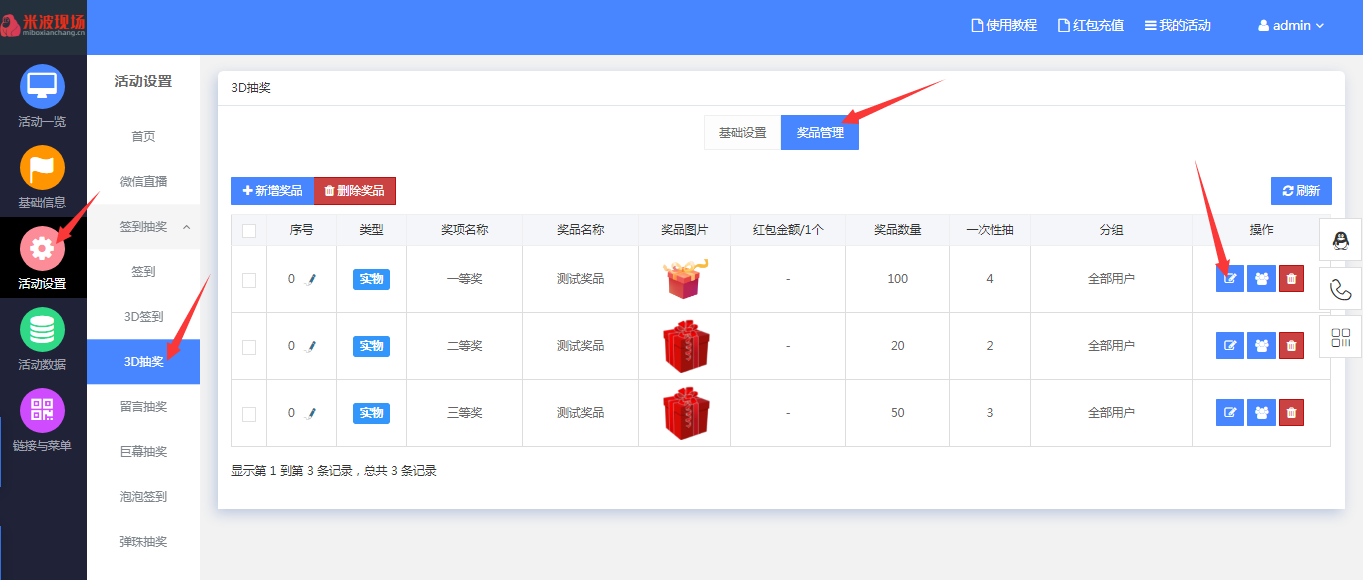Edit sequence number pencil for 一等奖
1363x580 pixels.
click(x=310, y=280)
